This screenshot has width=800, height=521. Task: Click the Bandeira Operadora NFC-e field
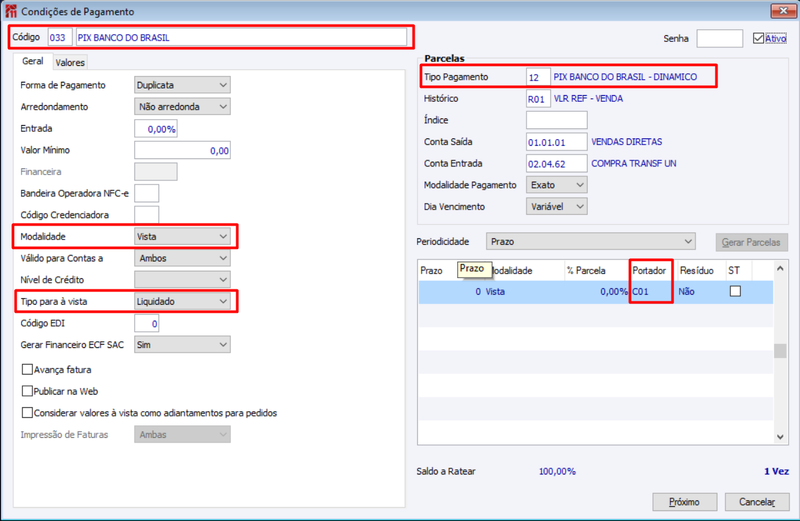pyautogui.click(x=146, y=194)
